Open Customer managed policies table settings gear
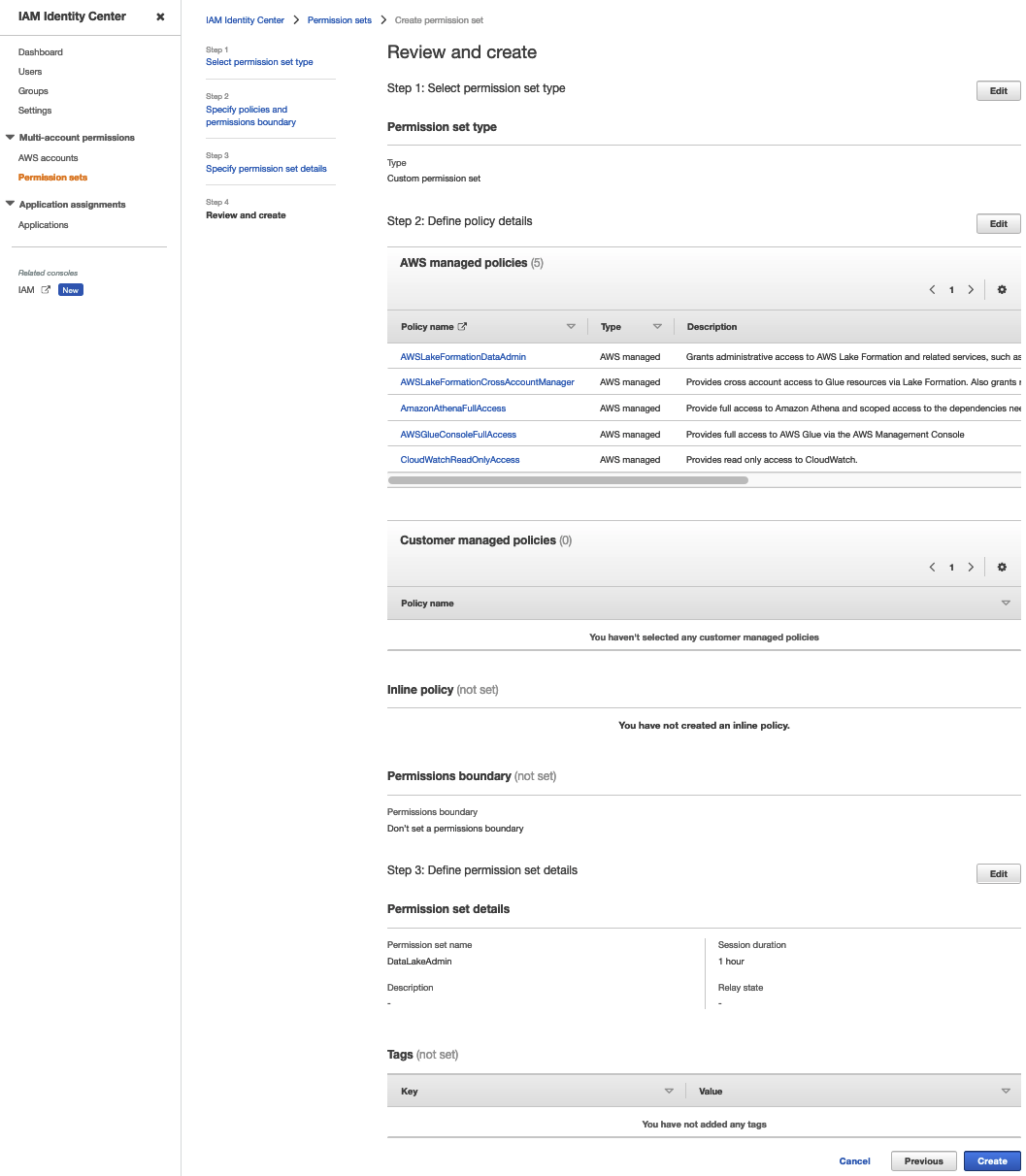1026x1176 pixels. pos(1002,568)
